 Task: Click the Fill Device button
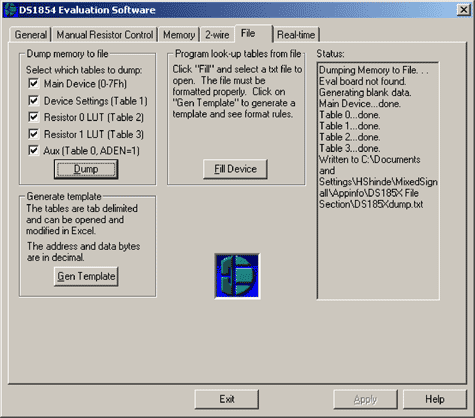235,169
